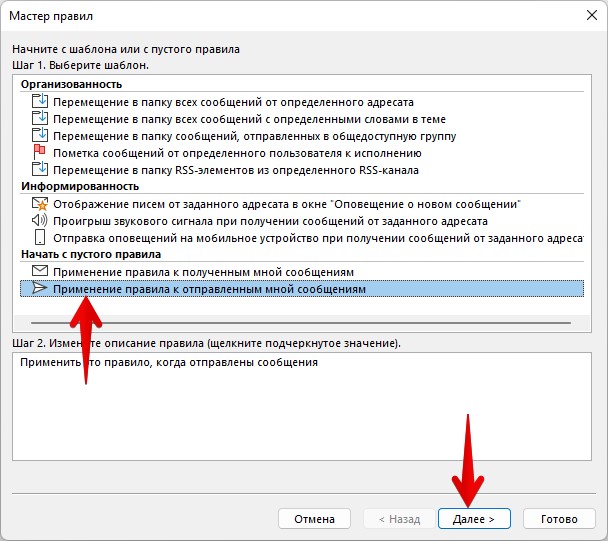Screen dimensions: 608x541
Task: Click the horizontal scrollbar of template list
Action: 301,323
